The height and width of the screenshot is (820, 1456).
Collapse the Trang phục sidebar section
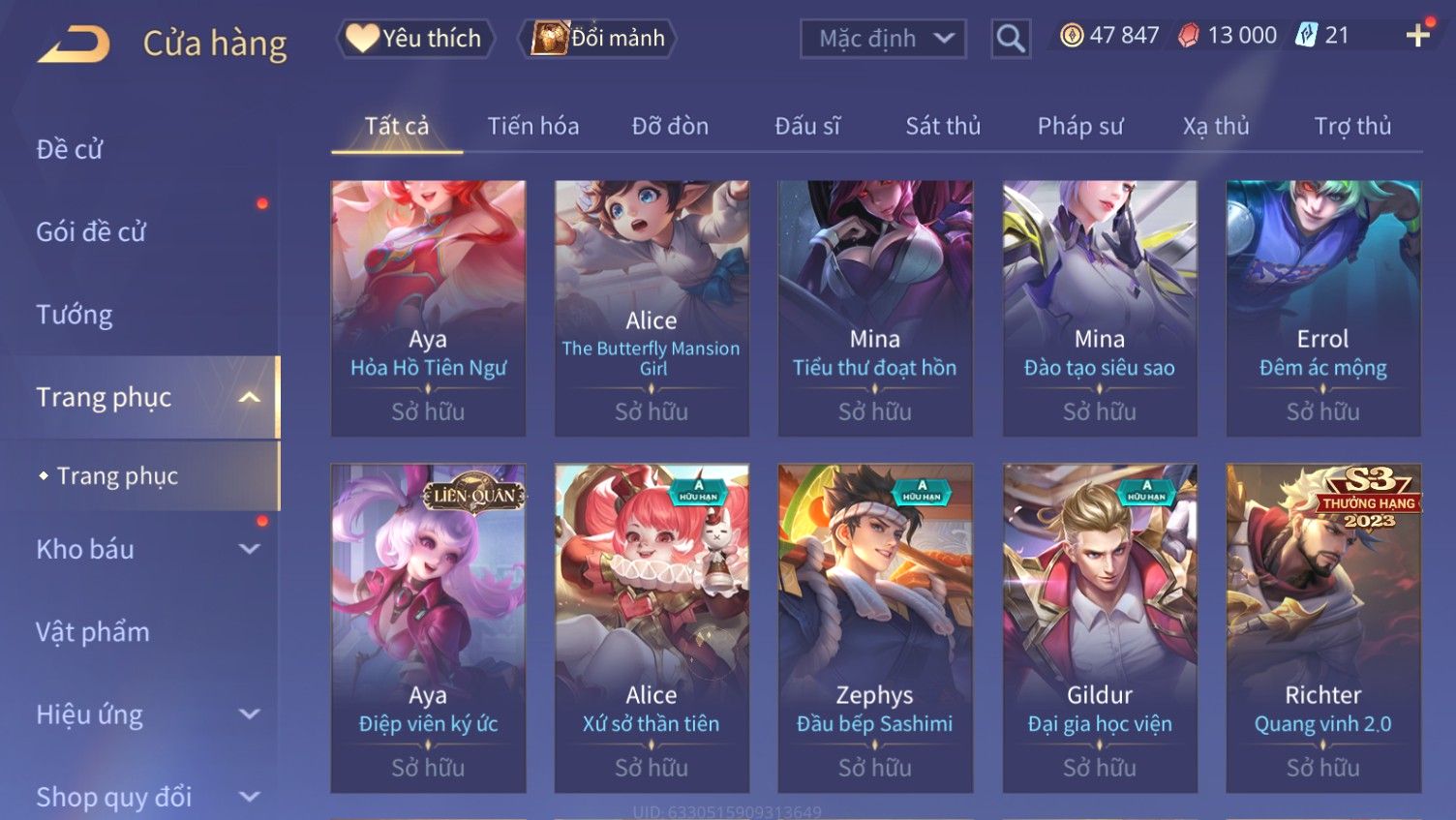(x=249, y=398)
